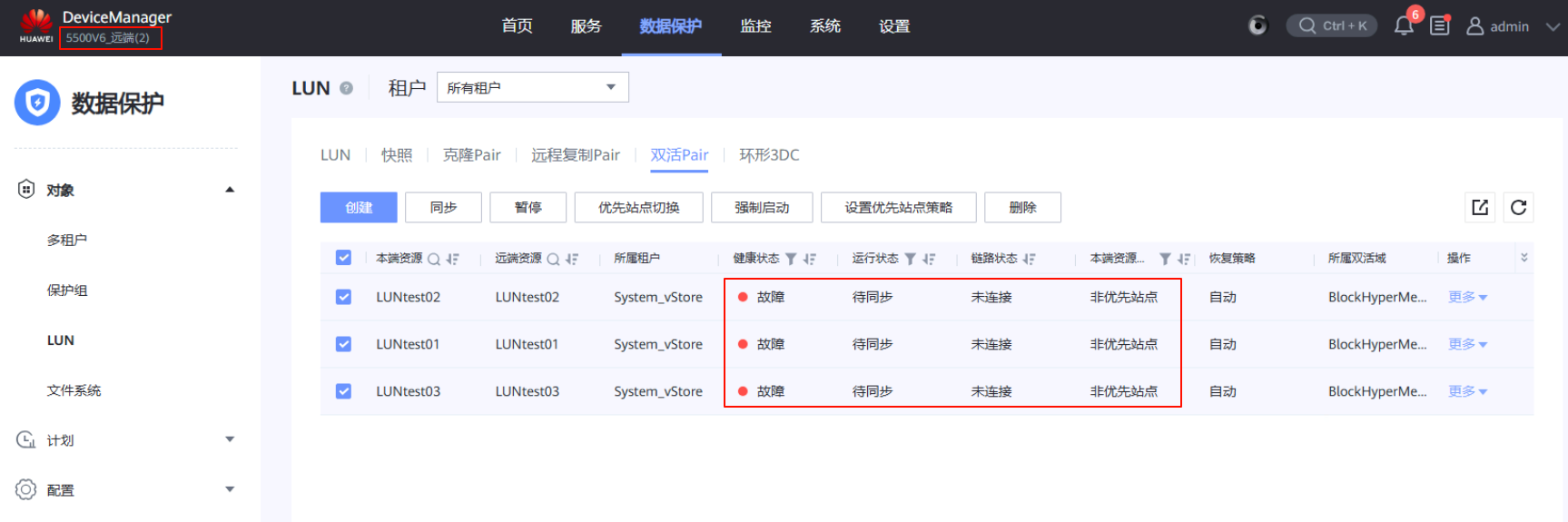Switch to the 远程复制Pair tab
Image resolution: width=1568 pixels, height=522 pixels.
576,155
